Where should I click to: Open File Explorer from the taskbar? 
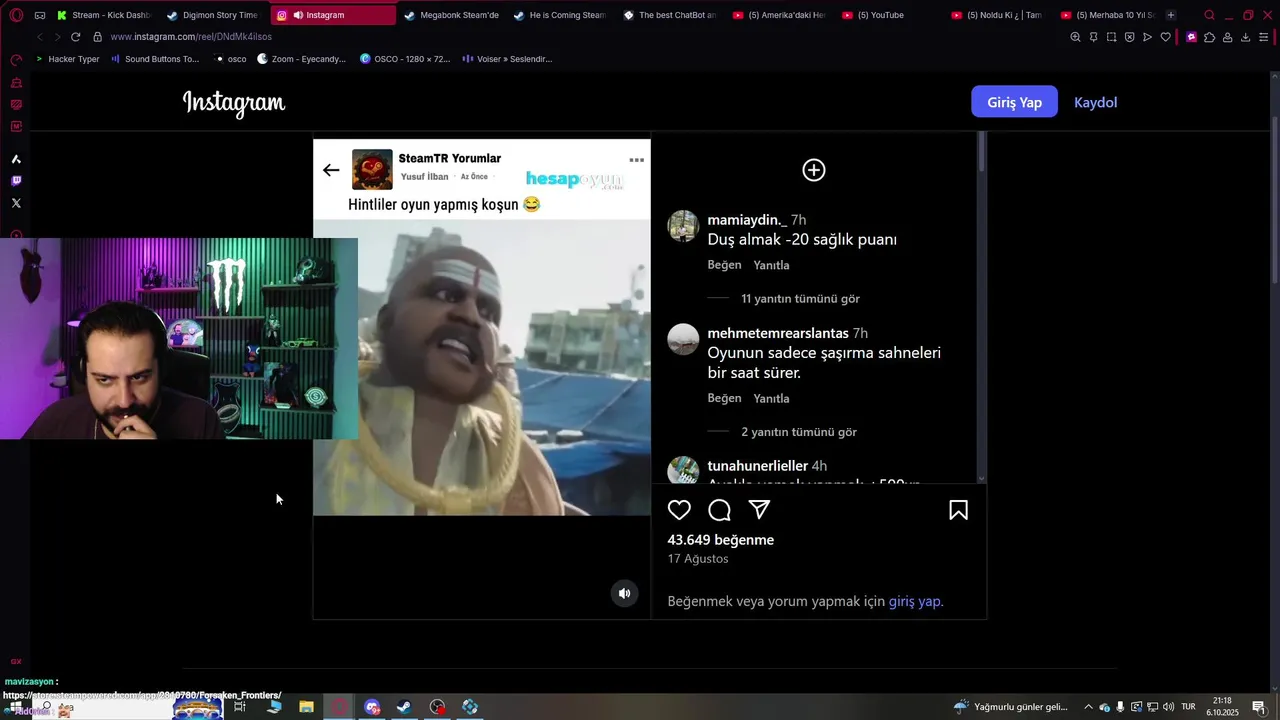click(306, 707)
